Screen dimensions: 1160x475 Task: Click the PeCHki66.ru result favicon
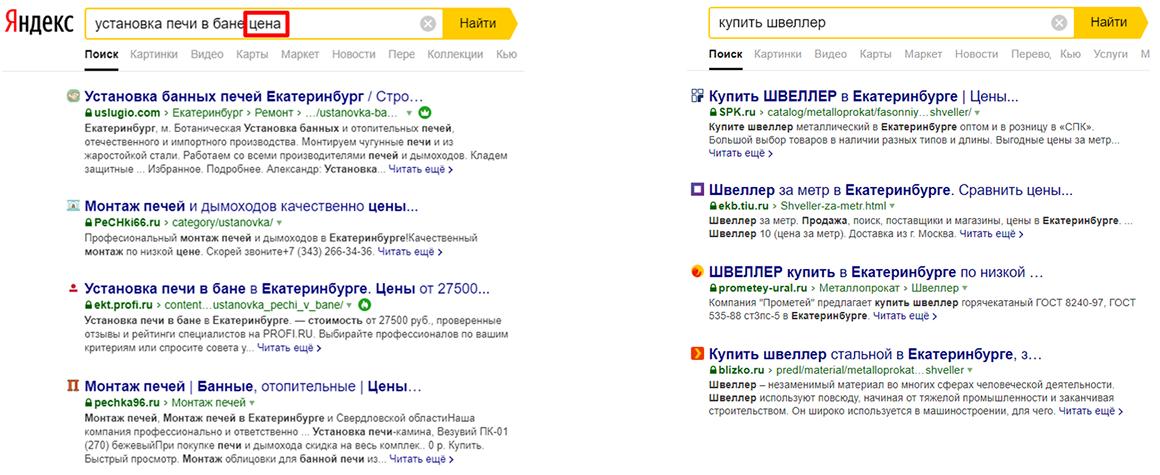73,206
